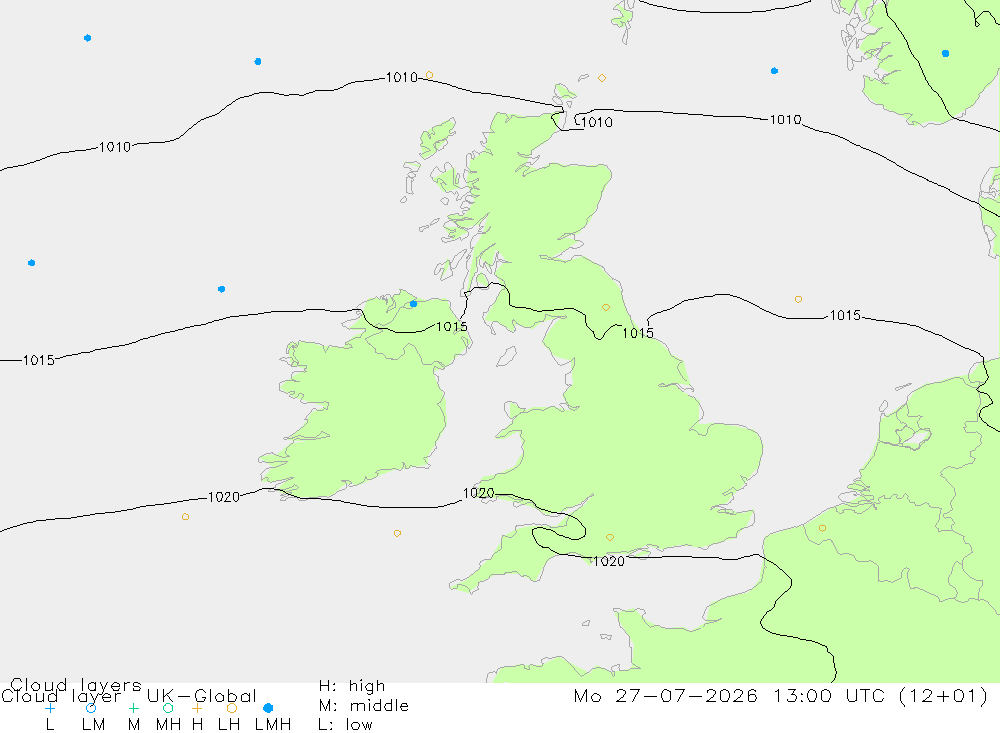1000x733 pixels.
Task: Click the green circle MH legend symbol
Action: [168, 708]
